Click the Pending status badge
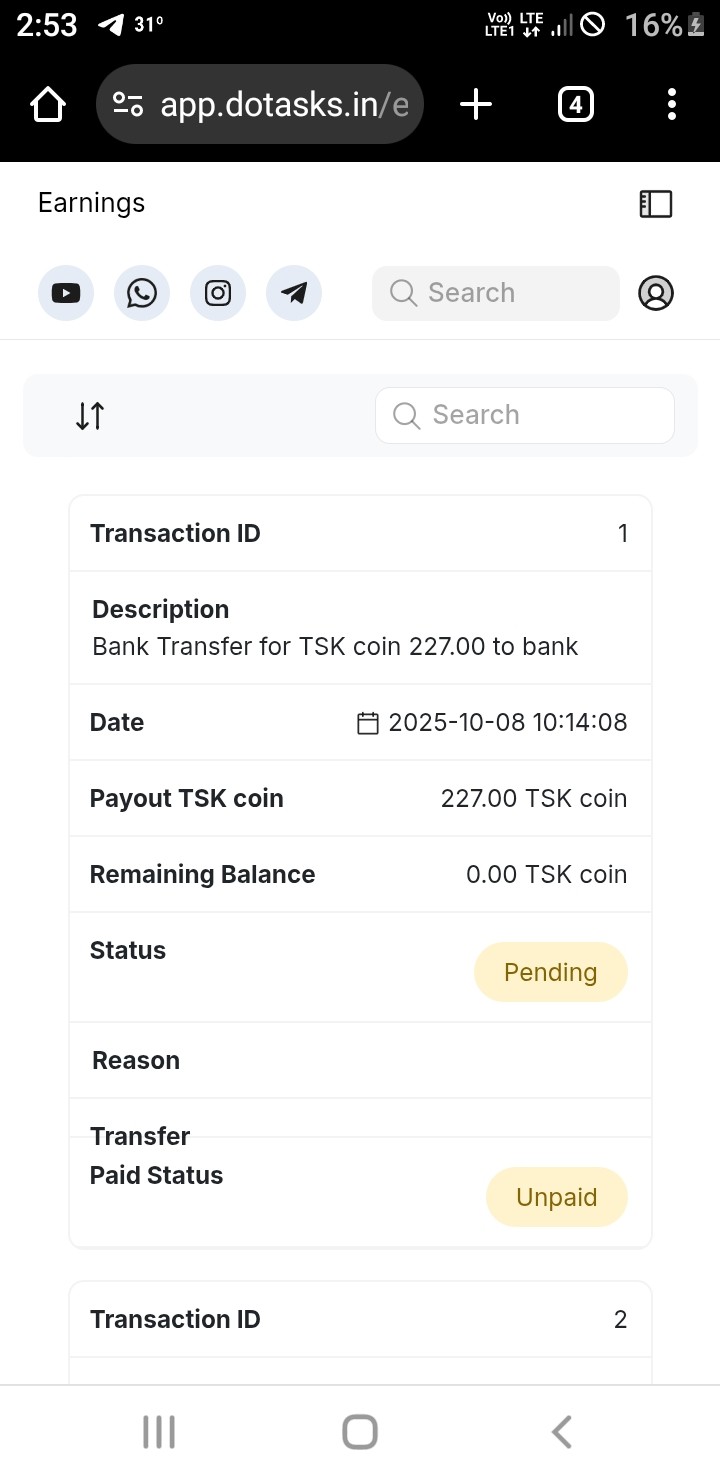Screen dimensions: 720x1480 click(x=550, y=972)
